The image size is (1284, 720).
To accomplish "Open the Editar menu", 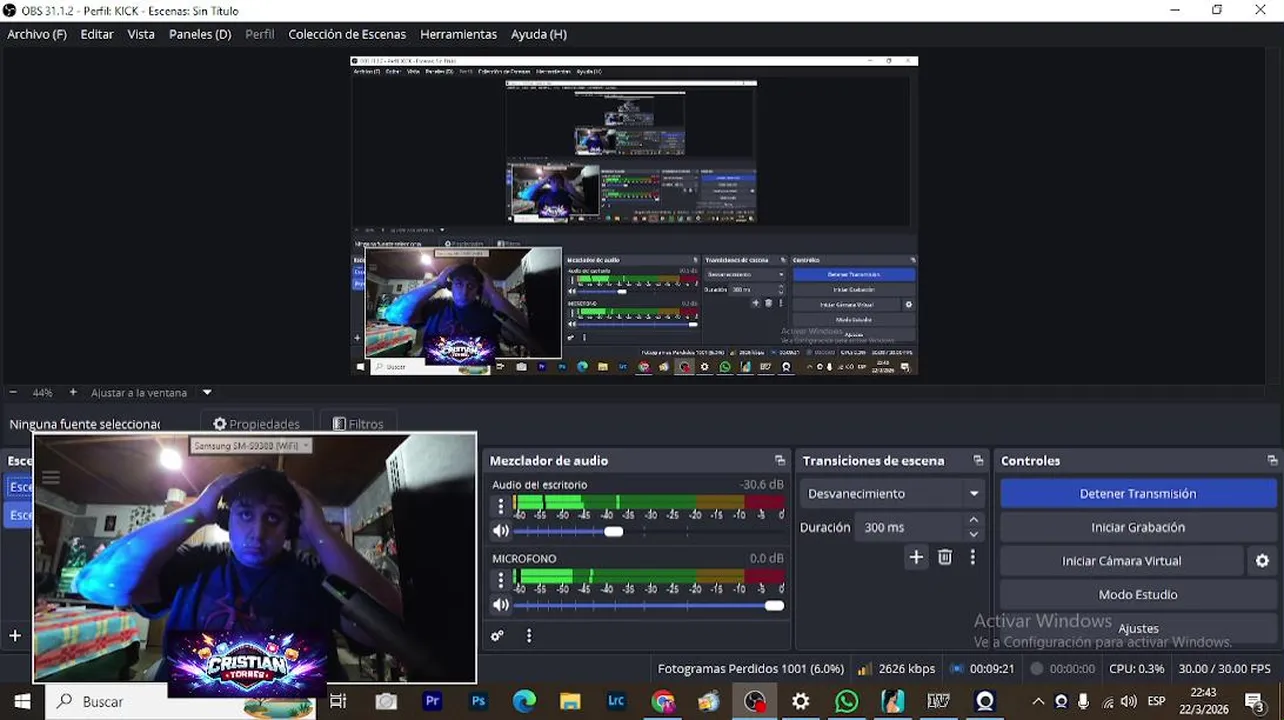I will (97, 34).
